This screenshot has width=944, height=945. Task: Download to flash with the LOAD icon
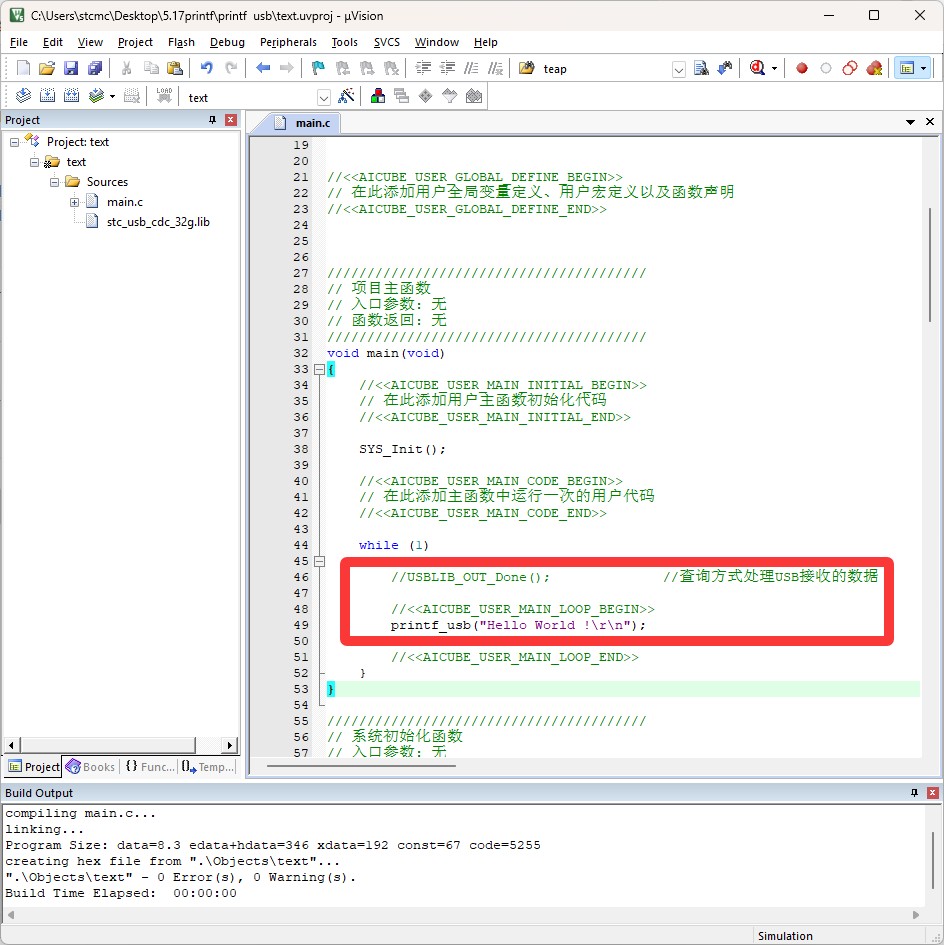tap(164, 96)
